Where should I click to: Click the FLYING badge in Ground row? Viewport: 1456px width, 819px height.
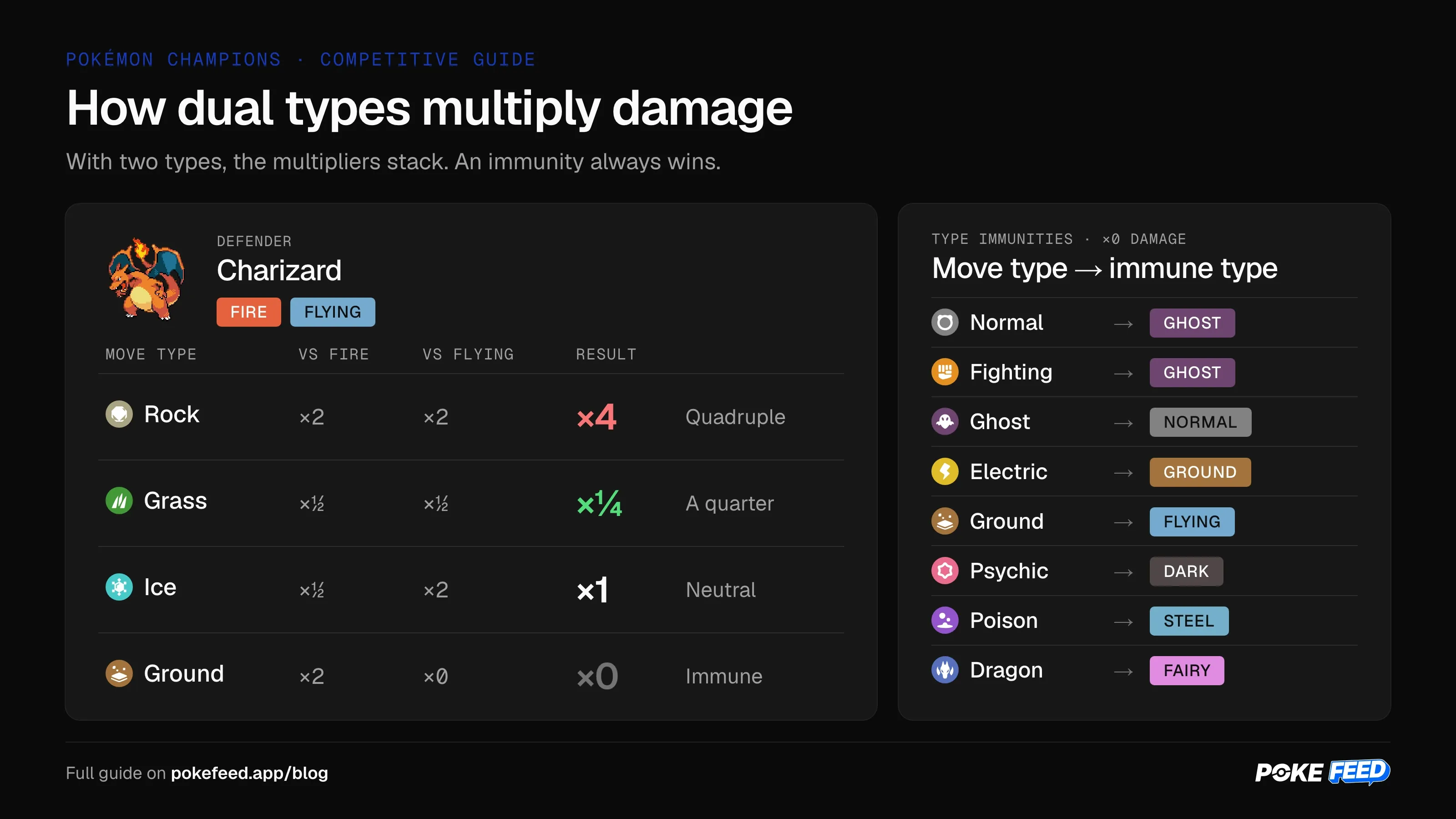(1192, 522)
